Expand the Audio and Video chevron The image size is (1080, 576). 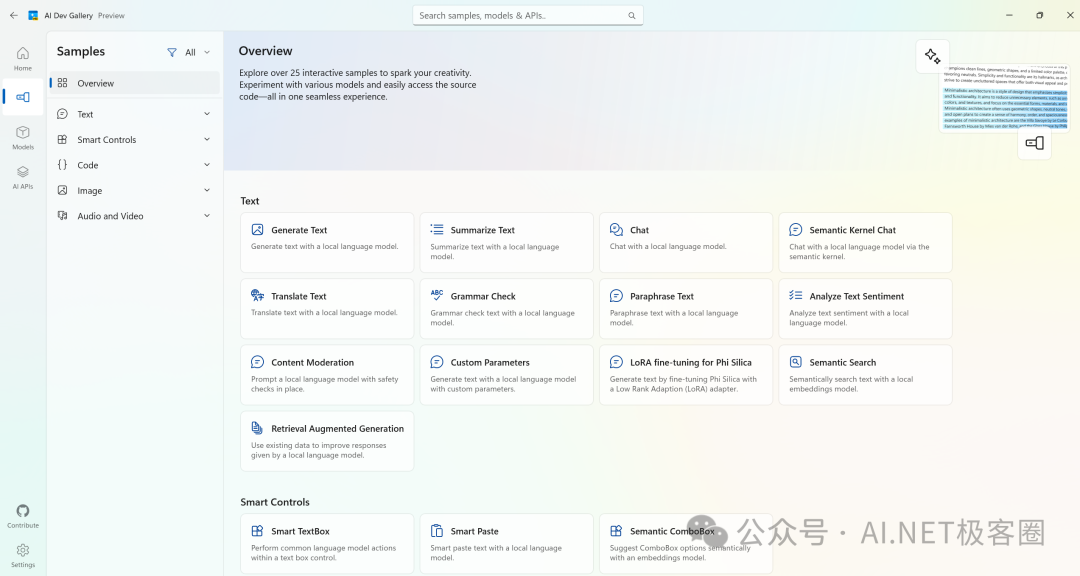[x=207, y=216]
